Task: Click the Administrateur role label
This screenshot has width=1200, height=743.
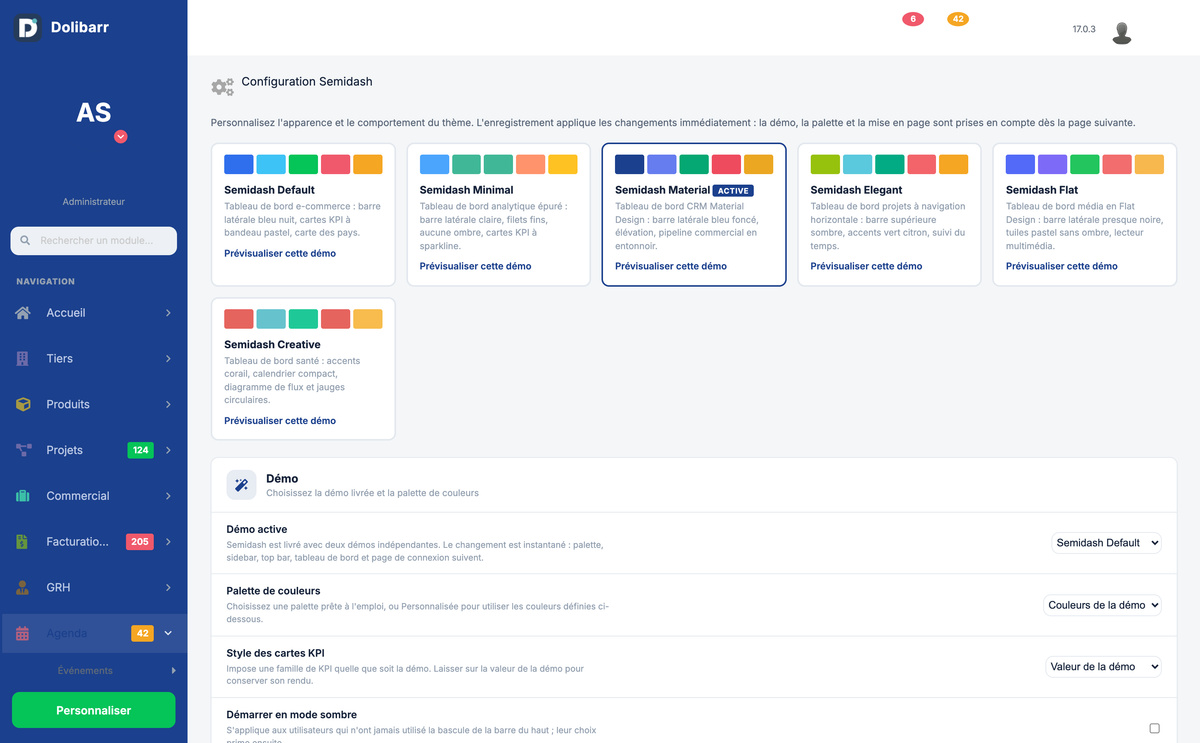Action: pos(94,202)
